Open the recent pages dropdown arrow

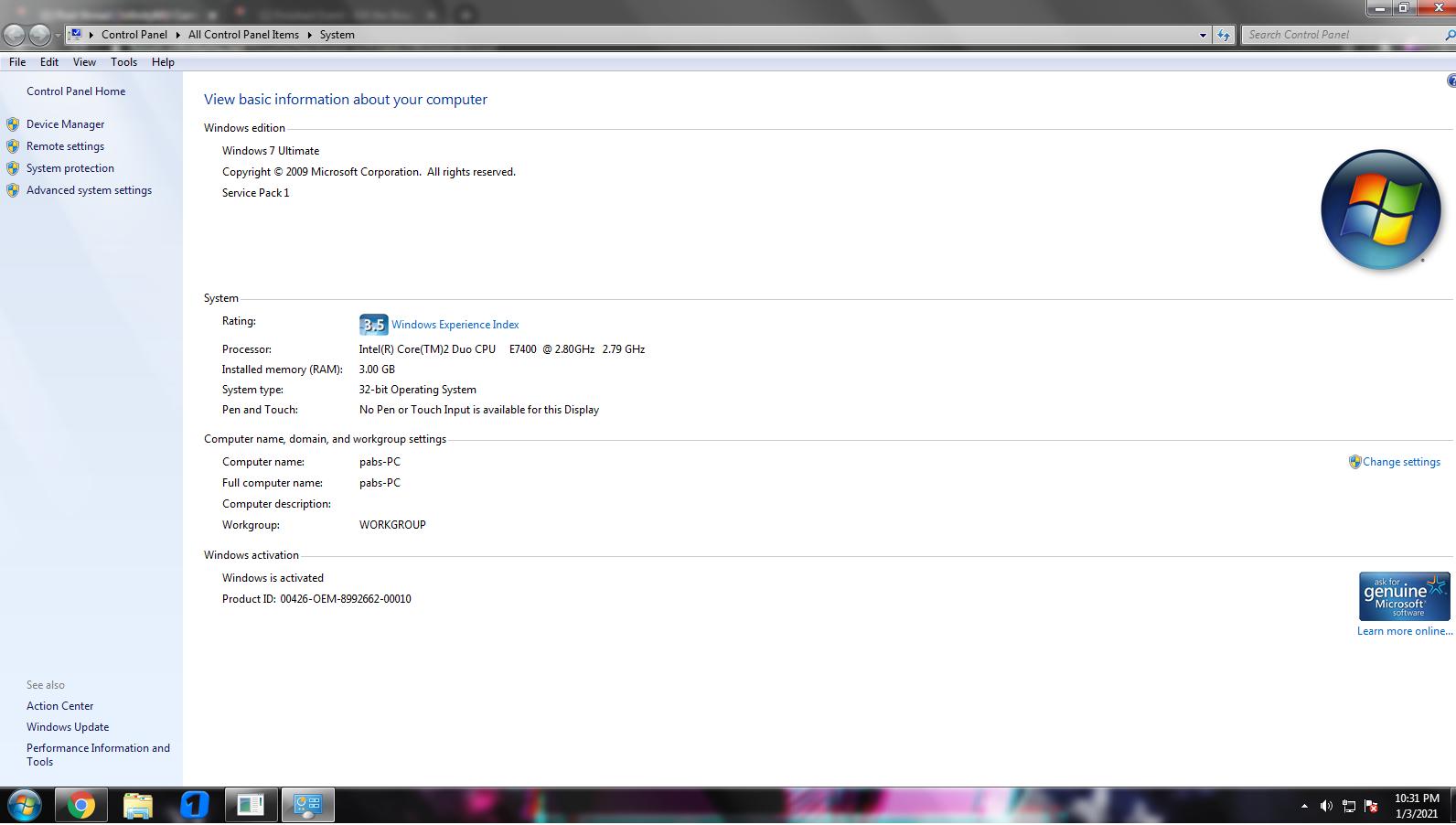[x=58, y=36]
